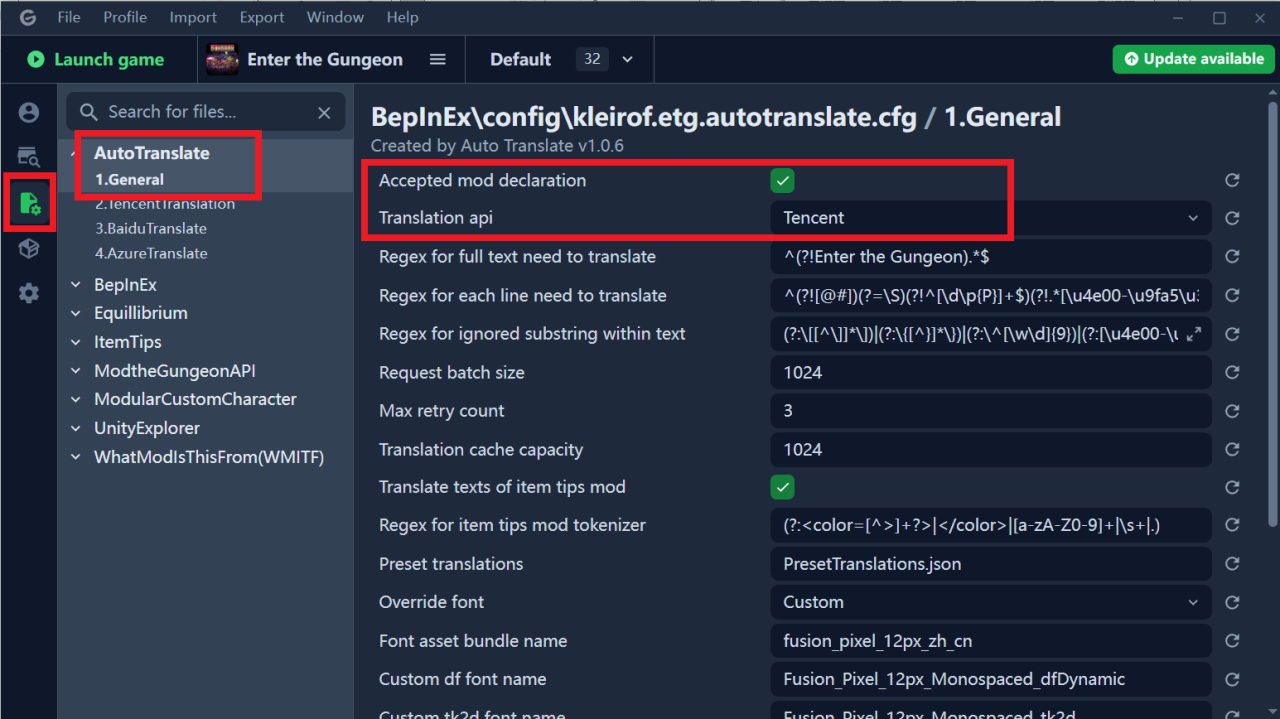Toggle Translate texts of item tips mod
Viewport: 1280px width, 719px height.
click(782, 487)
